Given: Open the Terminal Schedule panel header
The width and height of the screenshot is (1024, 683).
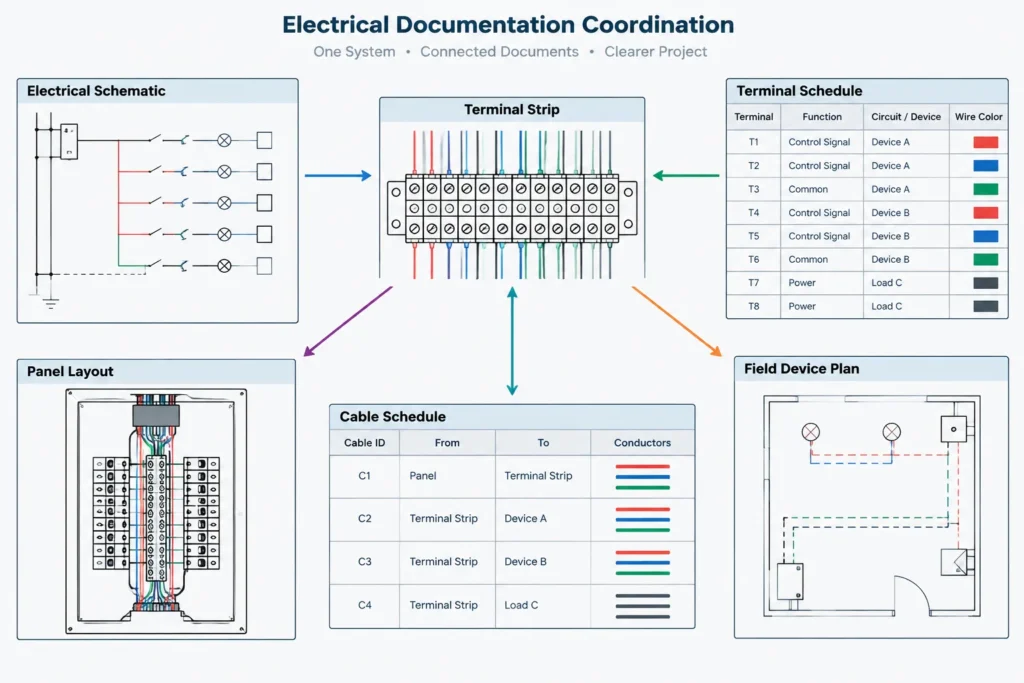Looking at the screenshot, I should (867, 91).
